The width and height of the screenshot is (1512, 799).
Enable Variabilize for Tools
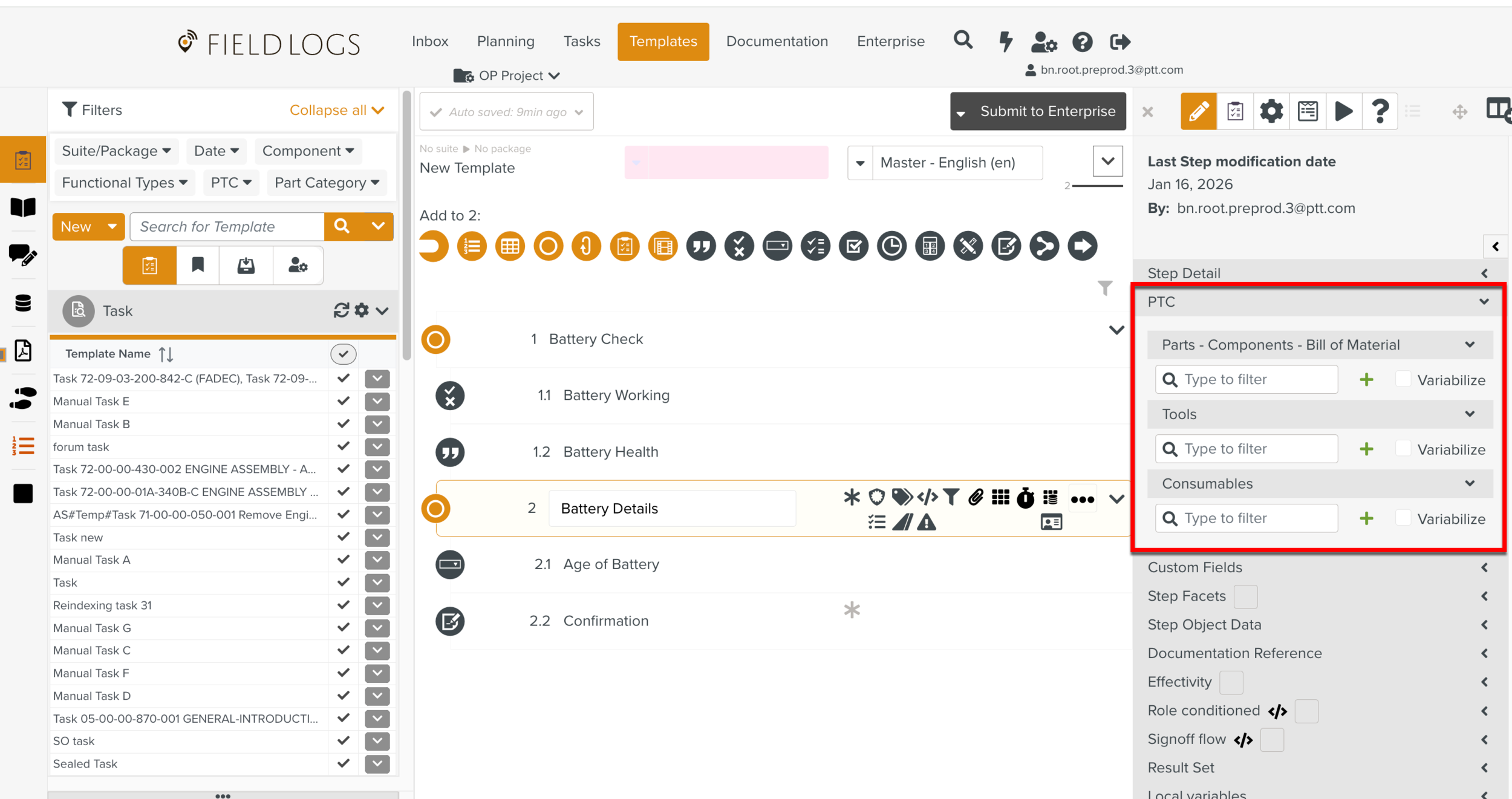point(1403,449)
